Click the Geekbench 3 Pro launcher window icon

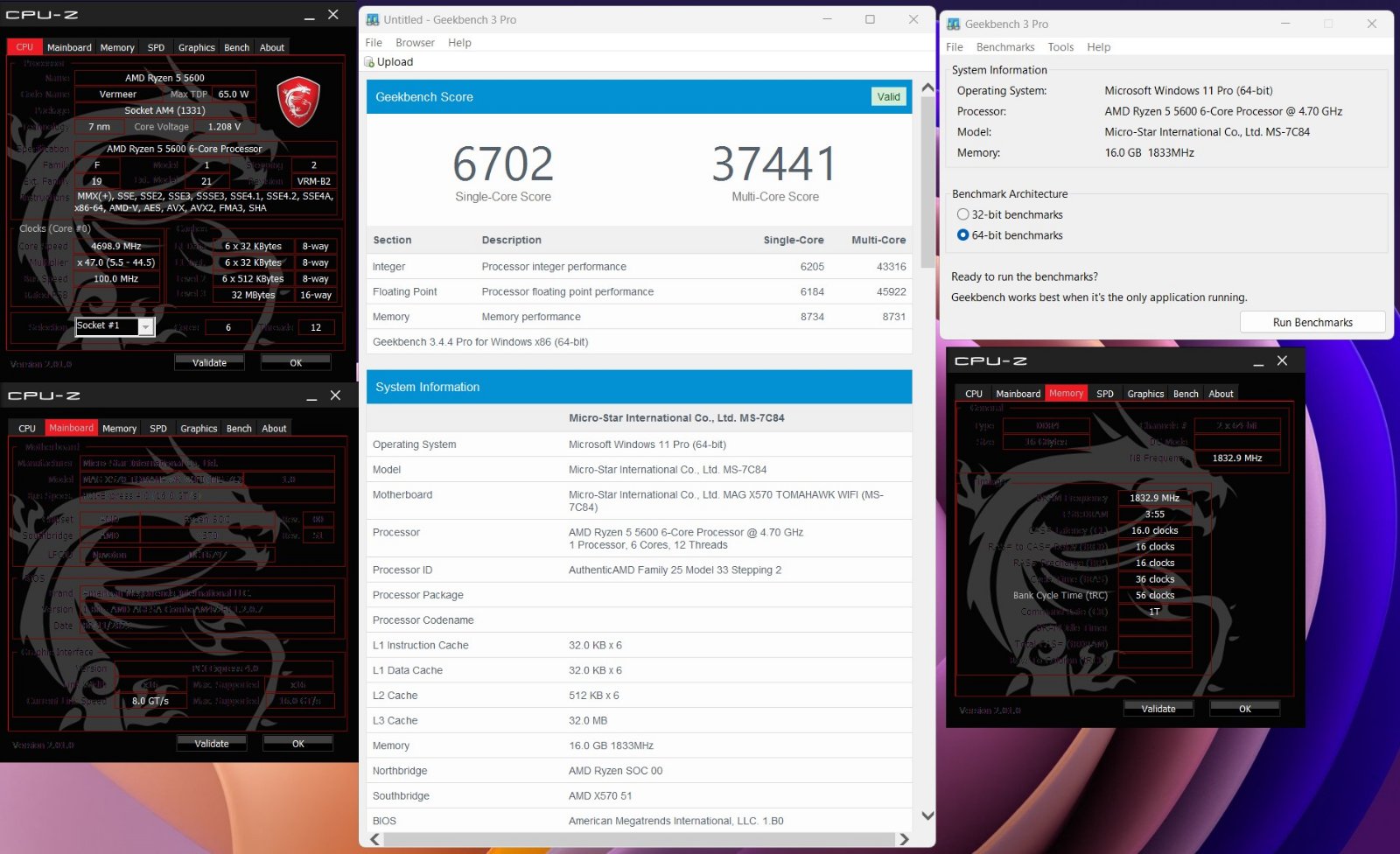coord(954,24)
